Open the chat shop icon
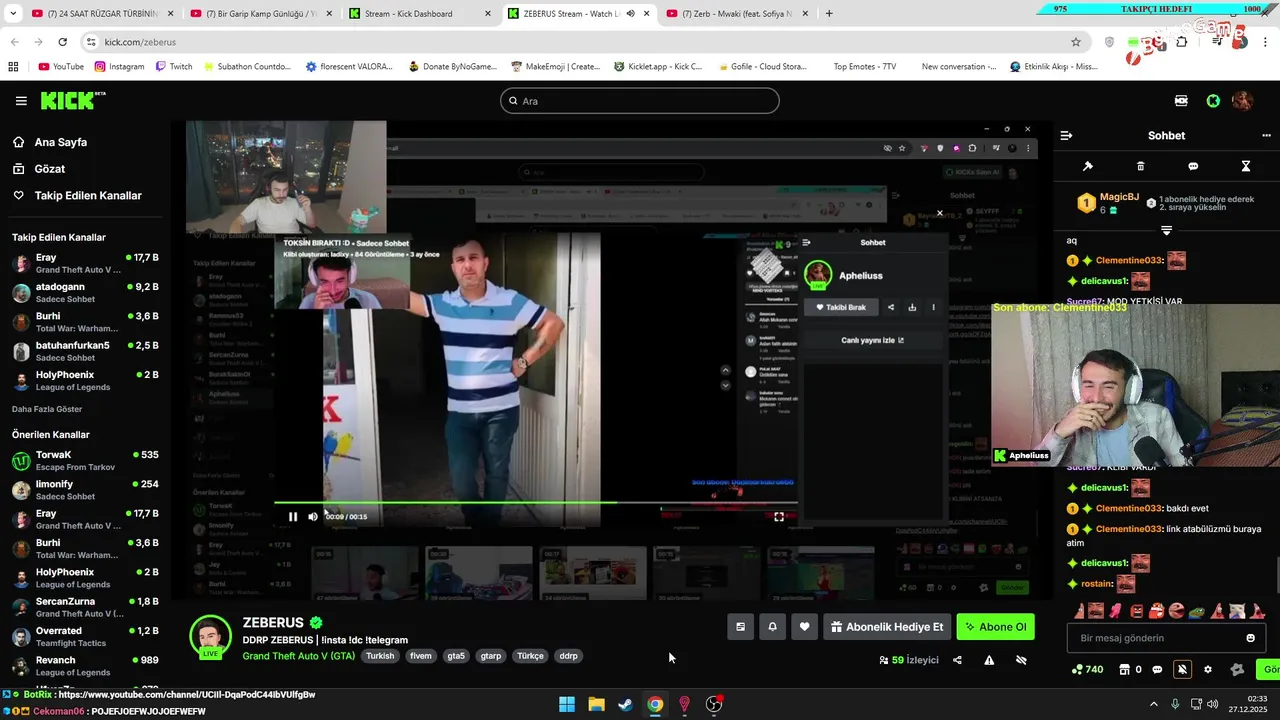Image resolution: width=1280 pixels, height=720 pixels. tap(1124, 670)
